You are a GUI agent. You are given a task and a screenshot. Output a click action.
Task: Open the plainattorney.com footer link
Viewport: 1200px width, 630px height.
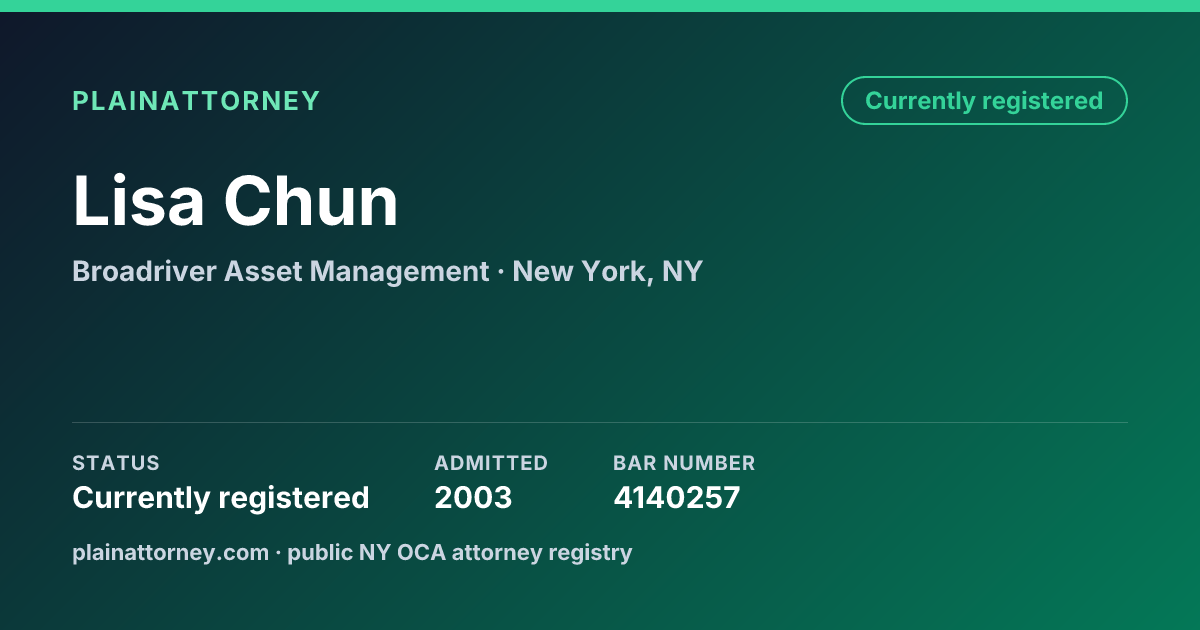pos(170,552)
